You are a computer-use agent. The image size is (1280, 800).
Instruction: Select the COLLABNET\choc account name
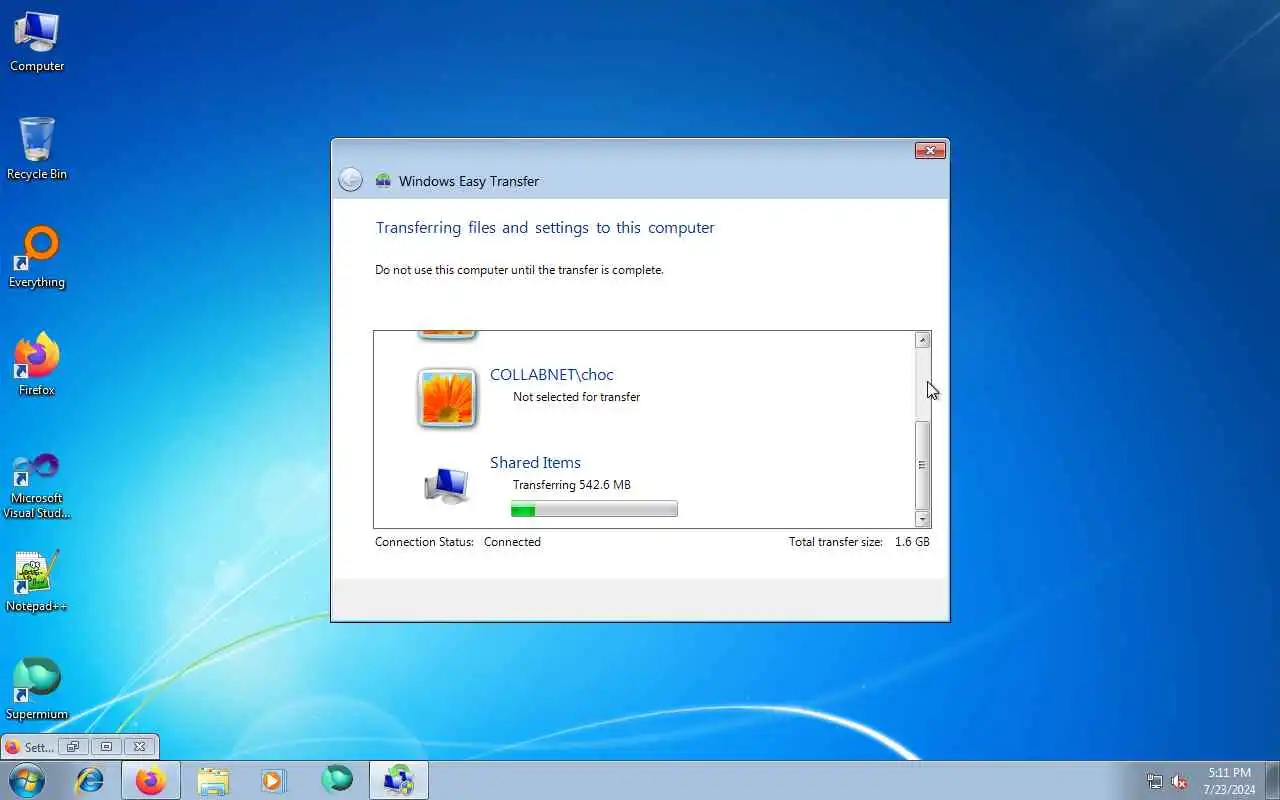pyautogui.click(x=552, y=375)
